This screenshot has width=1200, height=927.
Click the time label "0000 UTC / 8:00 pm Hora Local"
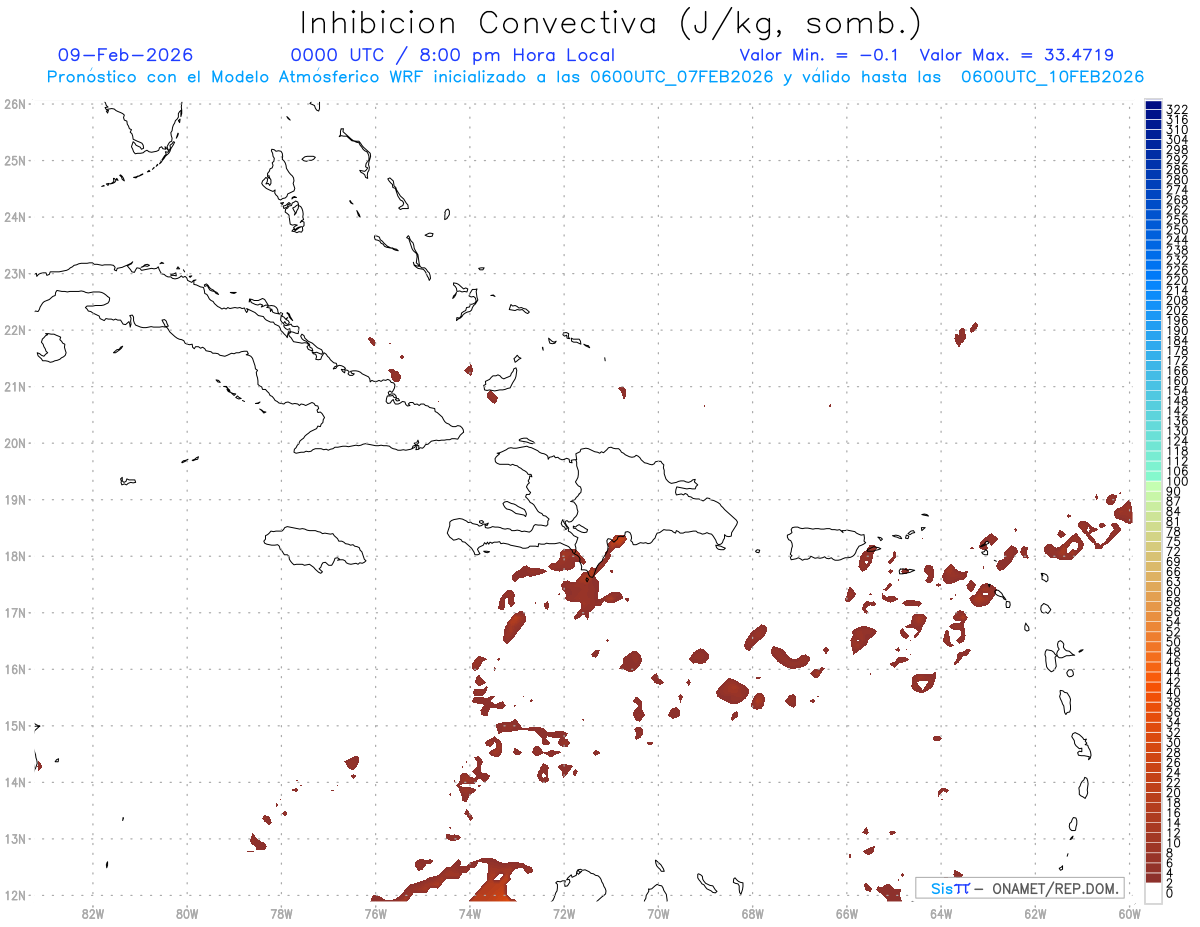coord(453,55)
